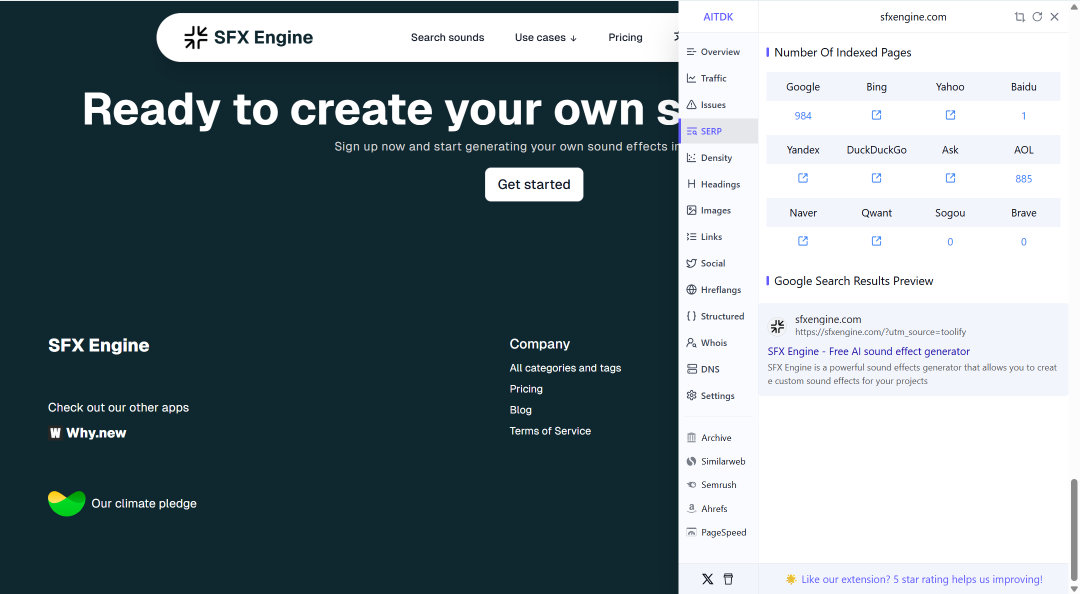1080x594 pixels.
Task: Click the crop/resize icon in AITDK header
Action: click(1019, 17)
